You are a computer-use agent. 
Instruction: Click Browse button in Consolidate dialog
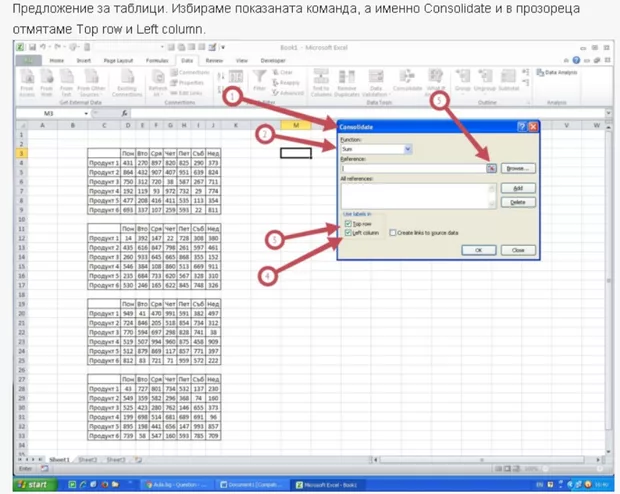coord(518,168)
